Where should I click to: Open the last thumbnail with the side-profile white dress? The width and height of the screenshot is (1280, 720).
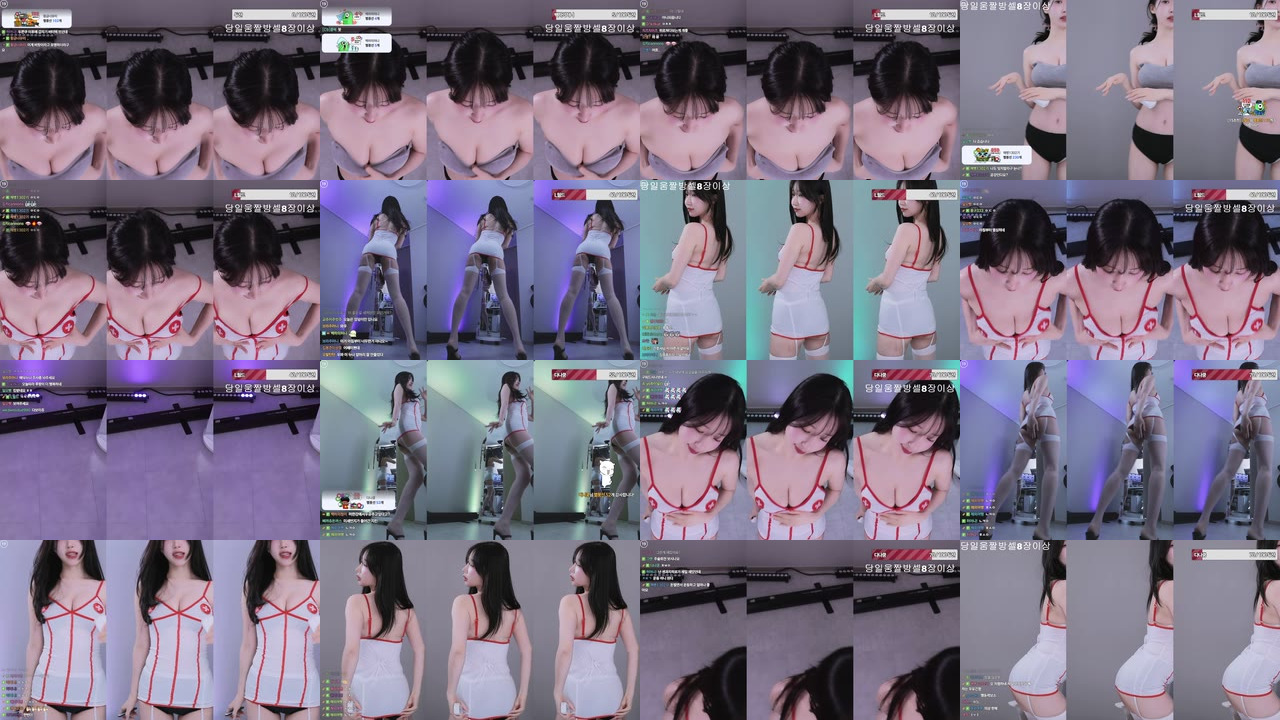pyautogui.click(x=1120, y=630)
